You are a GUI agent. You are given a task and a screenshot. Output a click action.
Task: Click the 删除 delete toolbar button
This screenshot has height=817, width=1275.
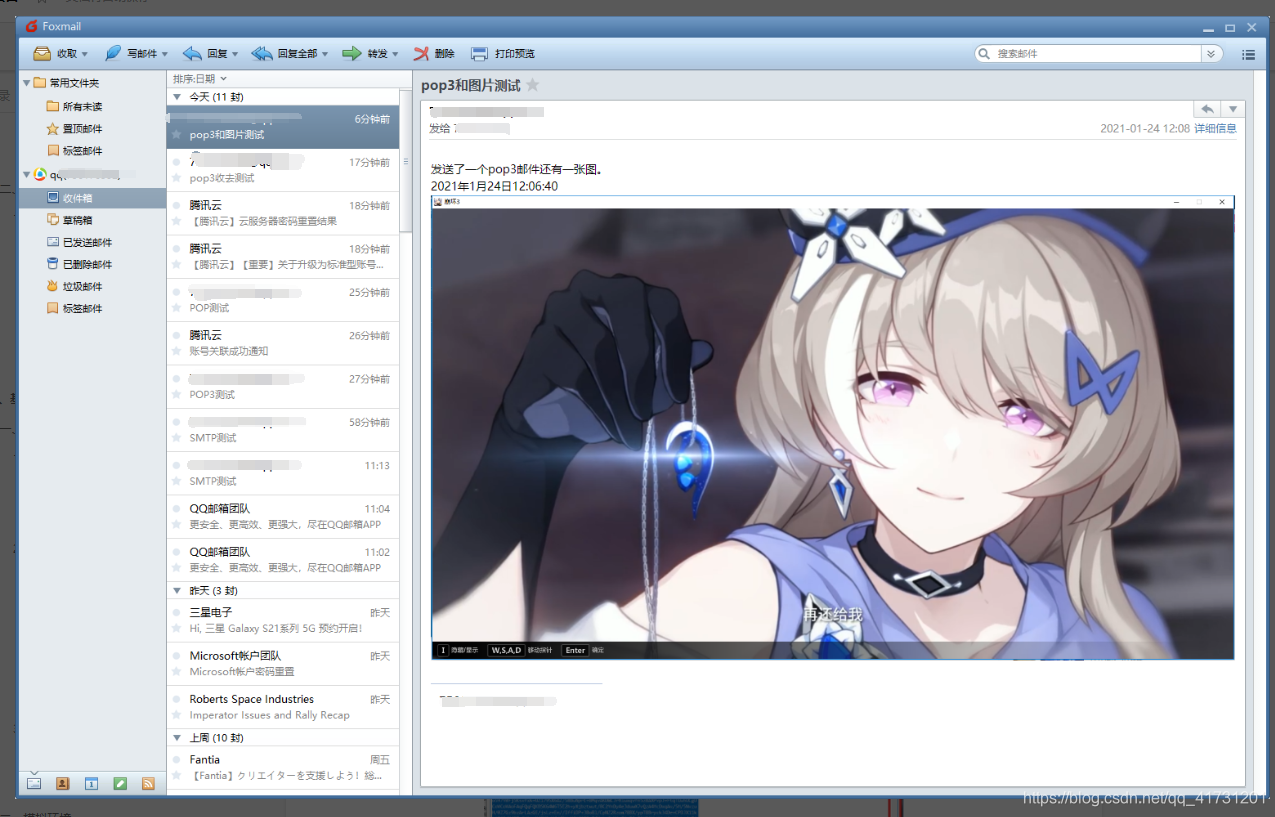[434, 54]
